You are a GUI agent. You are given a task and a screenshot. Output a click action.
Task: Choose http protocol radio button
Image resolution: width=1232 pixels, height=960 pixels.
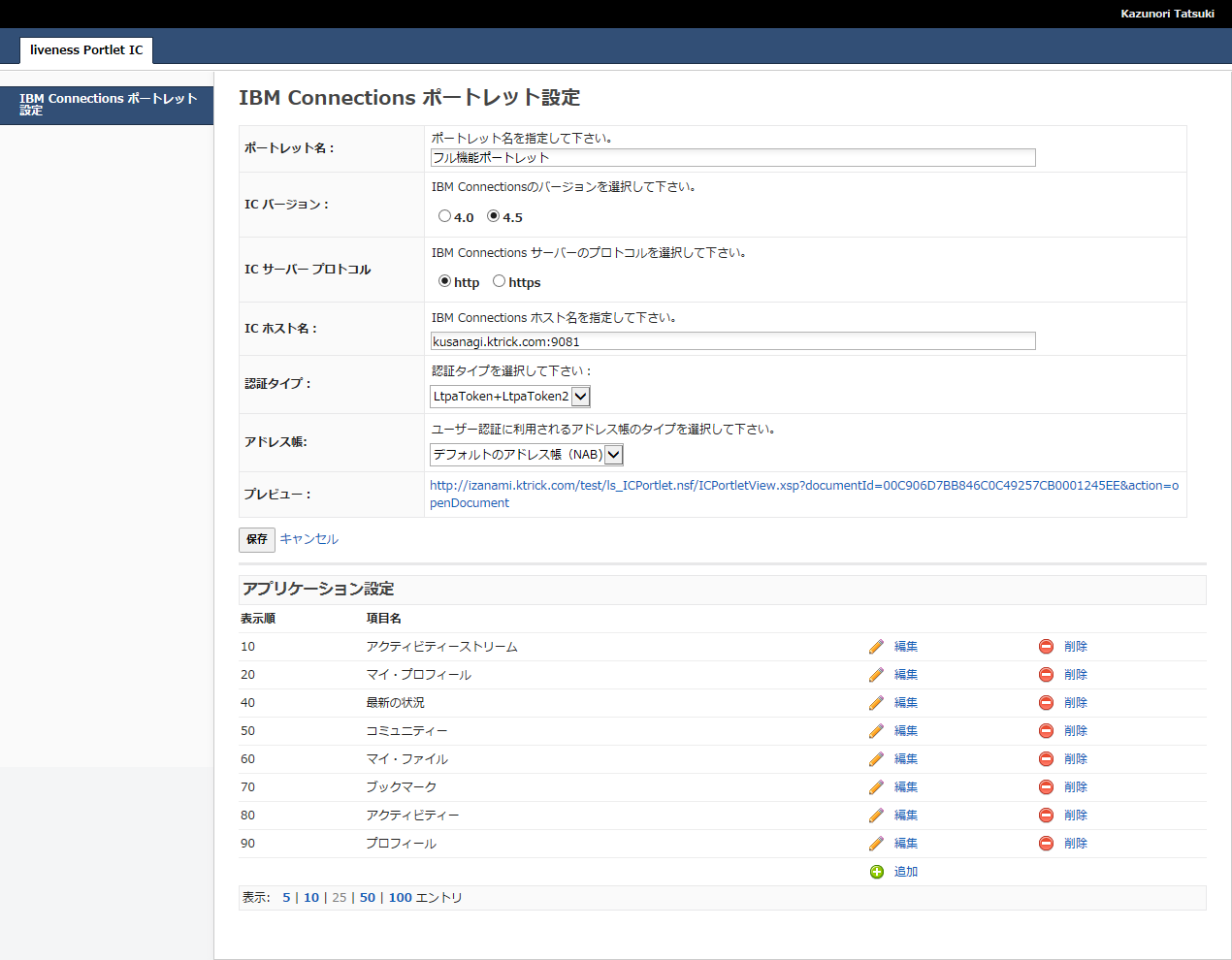[444, 281]
